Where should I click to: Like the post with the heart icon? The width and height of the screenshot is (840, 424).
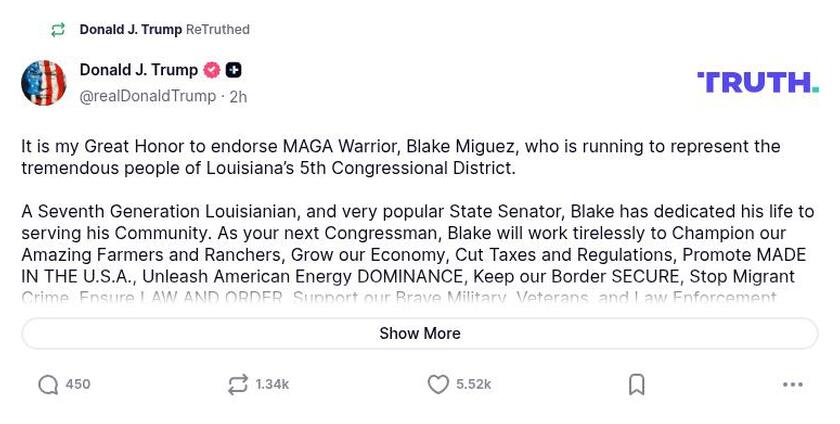click(x=438, y=385)
